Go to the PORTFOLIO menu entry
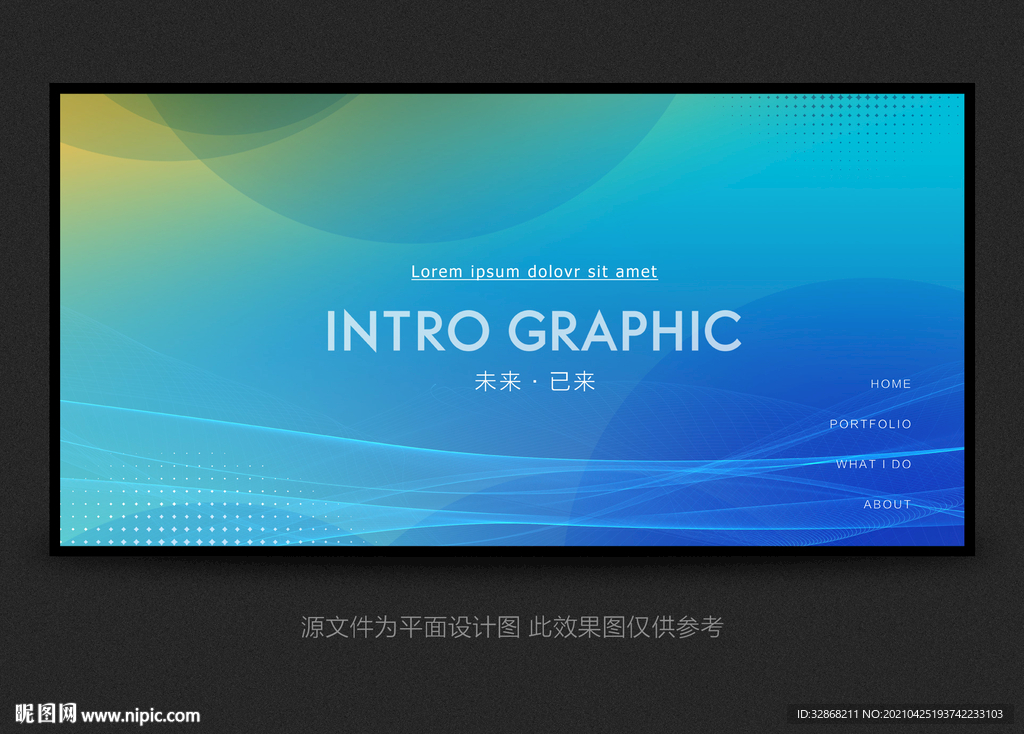The width and height of the screenshot is (1024, 734). (x=870, y=424)
